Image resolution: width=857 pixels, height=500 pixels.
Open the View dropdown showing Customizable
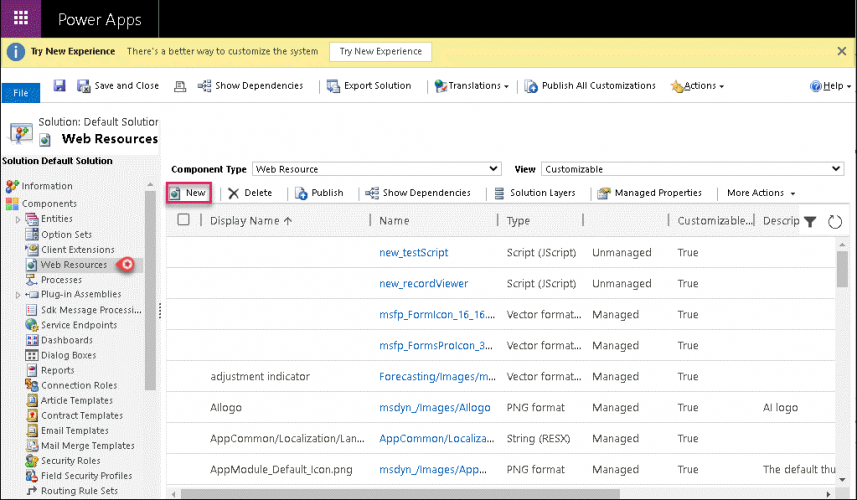(x=692, y=169)
